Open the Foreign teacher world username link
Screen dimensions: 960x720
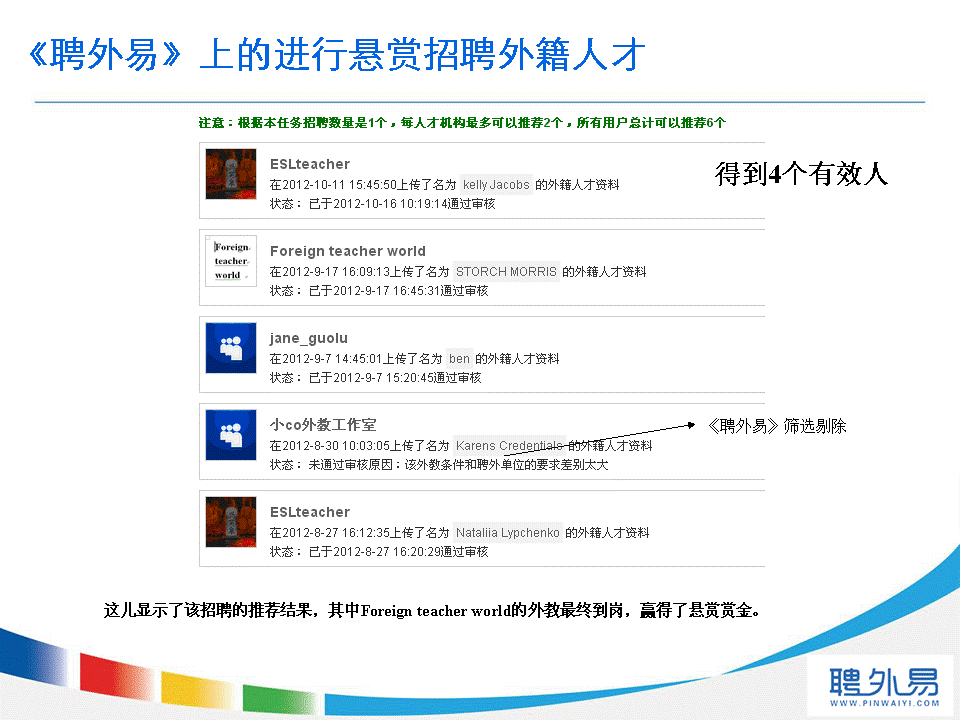(x=347, y=251)
